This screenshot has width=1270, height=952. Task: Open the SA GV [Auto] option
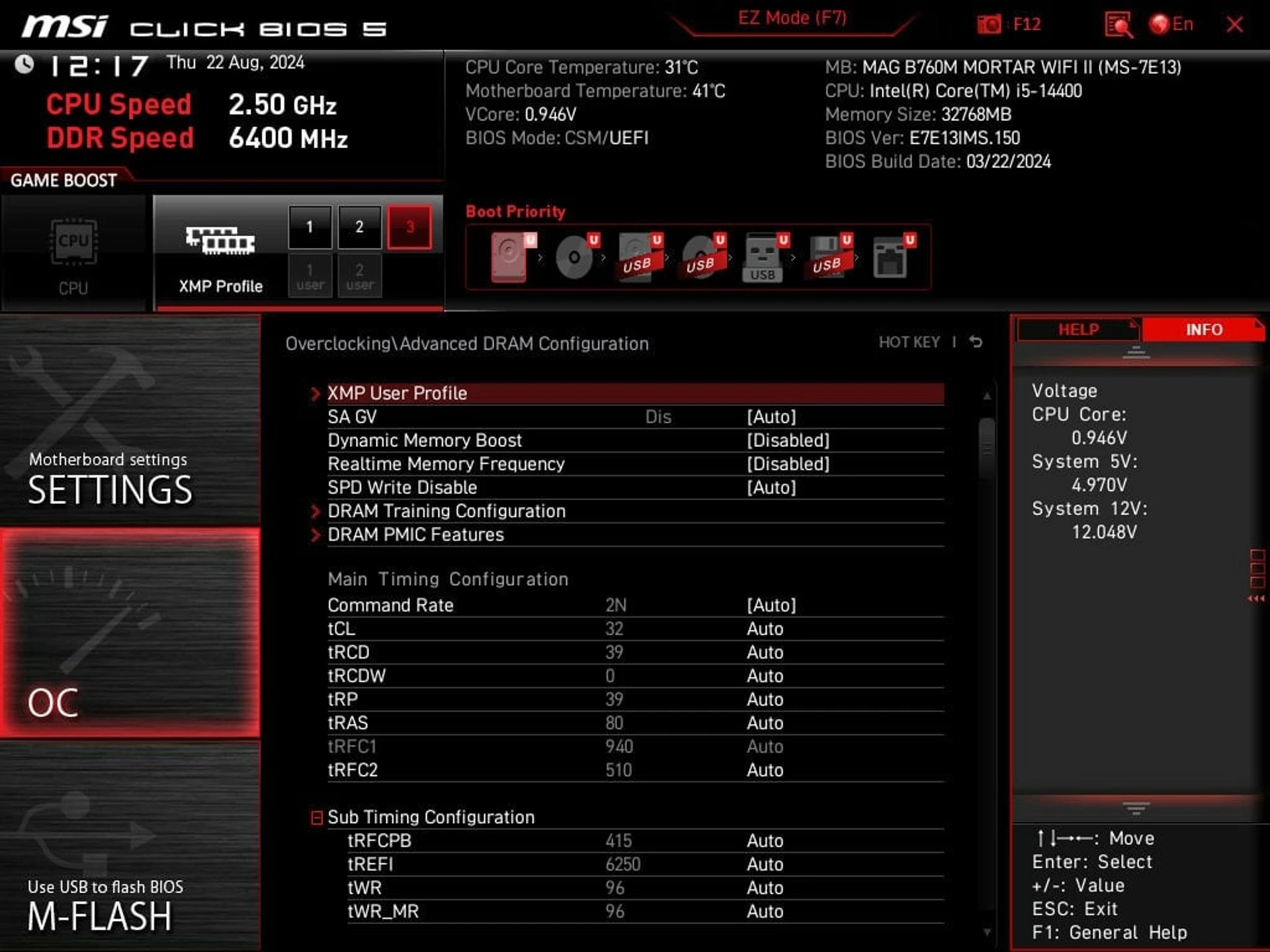click(x=771, y=417)
